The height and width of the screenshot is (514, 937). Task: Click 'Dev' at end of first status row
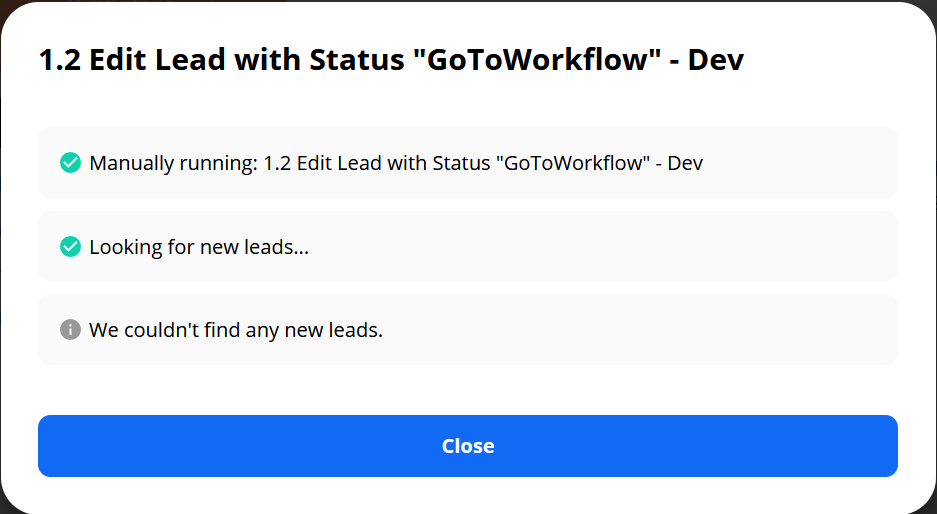pos(685,163)
